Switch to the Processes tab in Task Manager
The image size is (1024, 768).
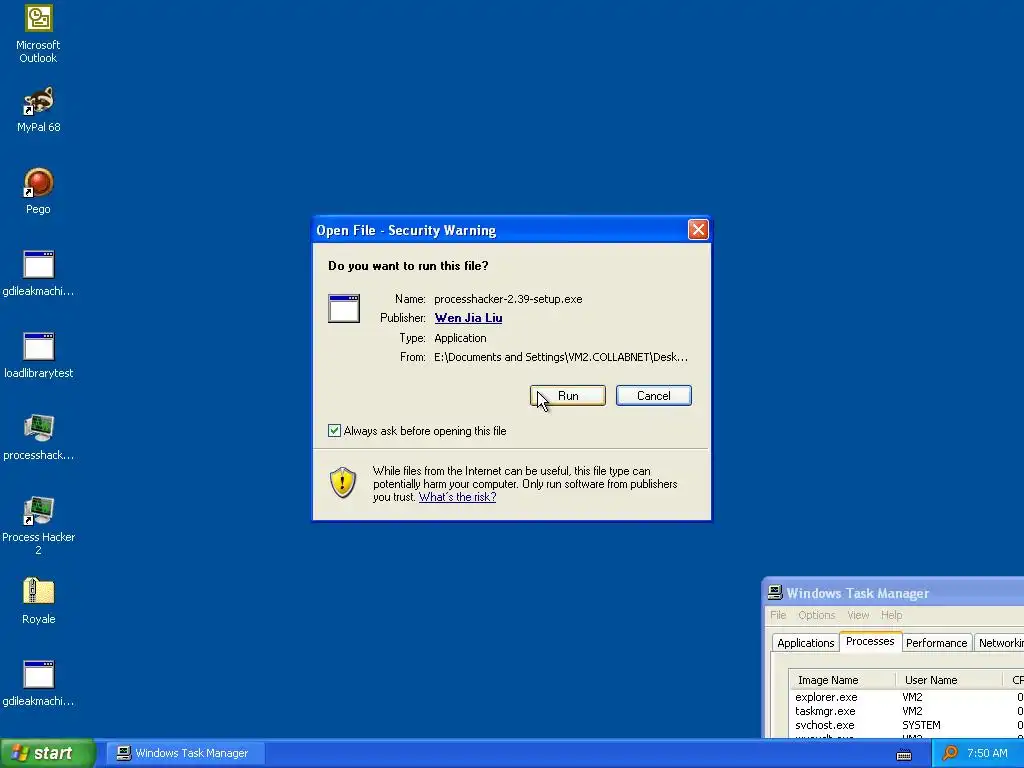point(870,641)
